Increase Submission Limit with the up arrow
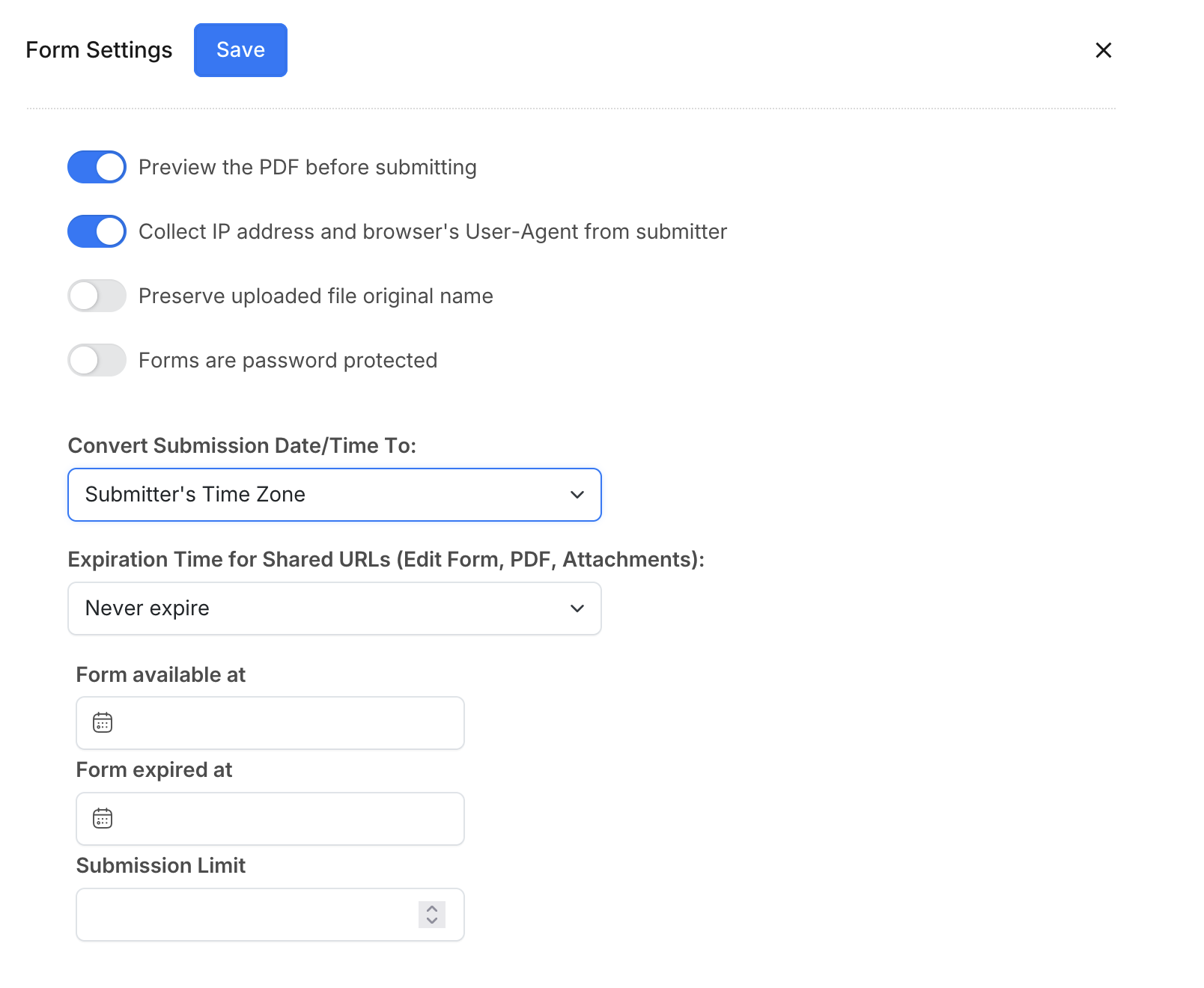1204x988 pixels. click(x=432, y=909)
